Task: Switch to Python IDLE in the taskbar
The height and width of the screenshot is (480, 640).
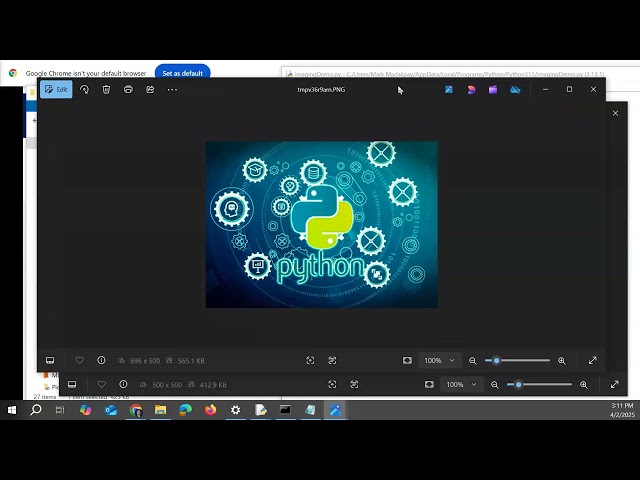Action: pyautogui.click(x=260, y=410)
